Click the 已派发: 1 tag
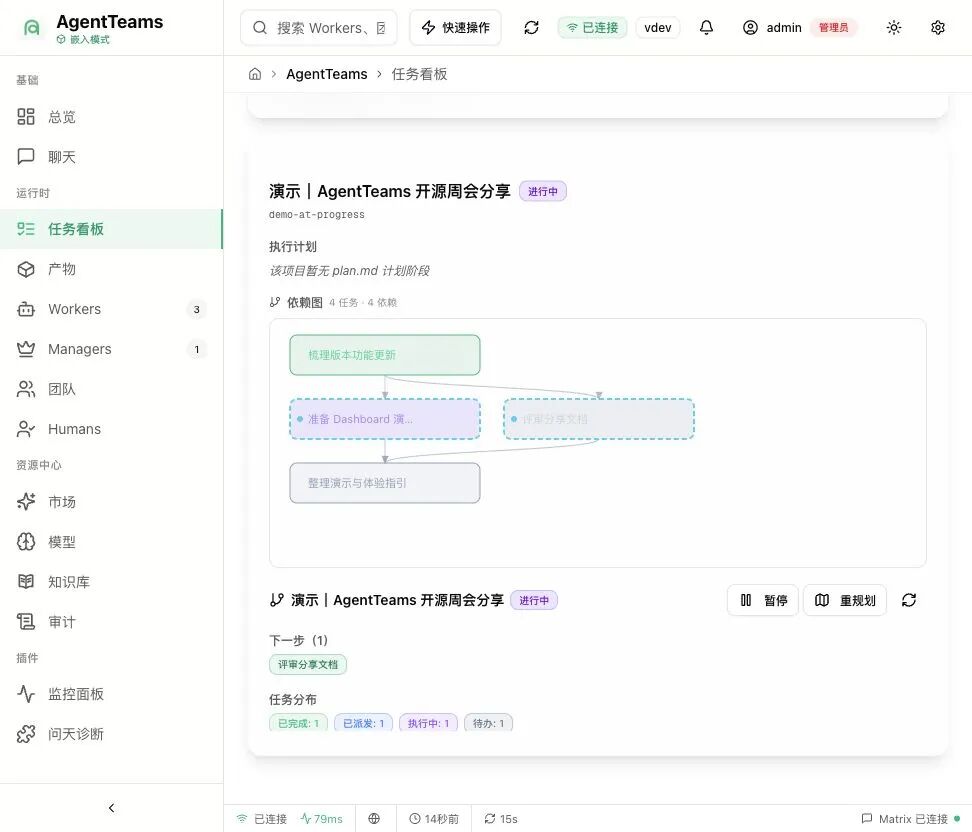The height and width of the screenshot is (832, 972). coord(363,723)
